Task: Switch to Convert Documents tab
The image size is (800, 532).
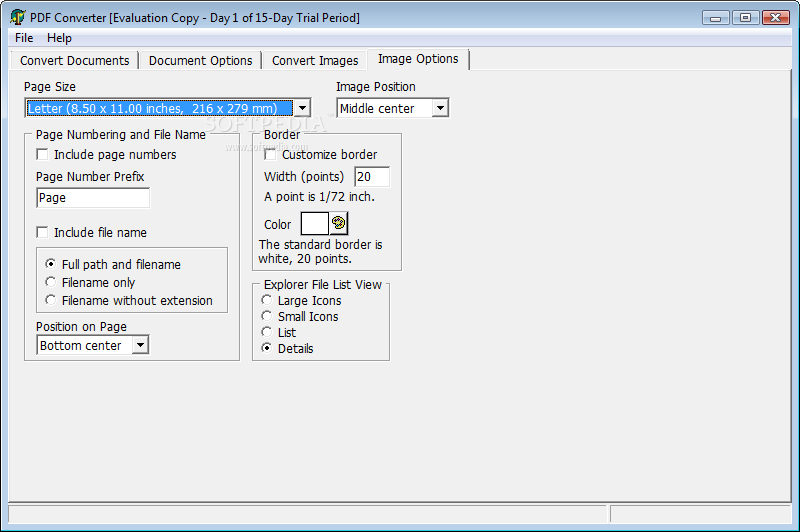Action: click(74, 60)
